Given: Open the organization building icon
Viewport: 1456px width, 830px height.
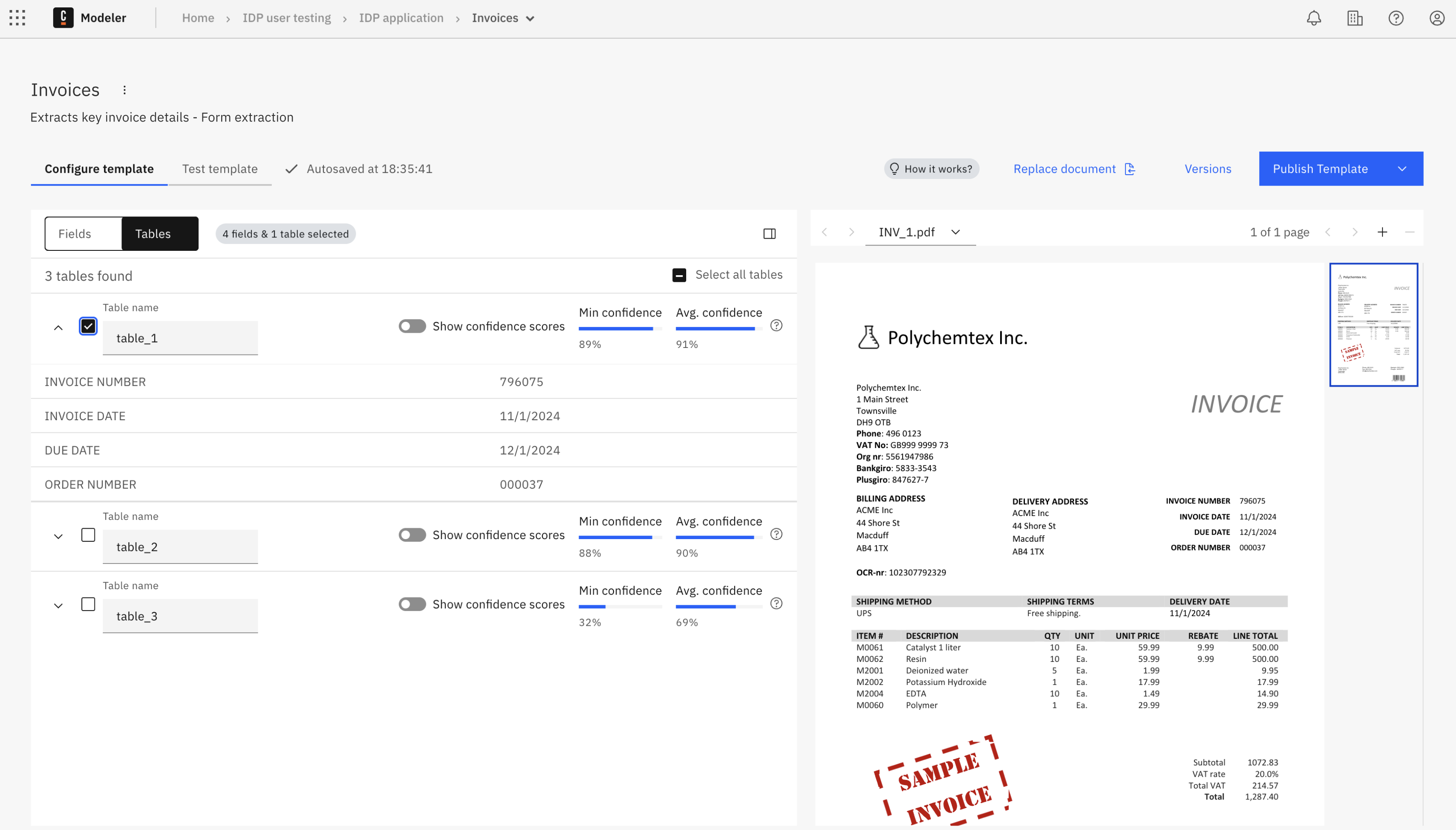Looking at the screenshot, I should 1355,18.
